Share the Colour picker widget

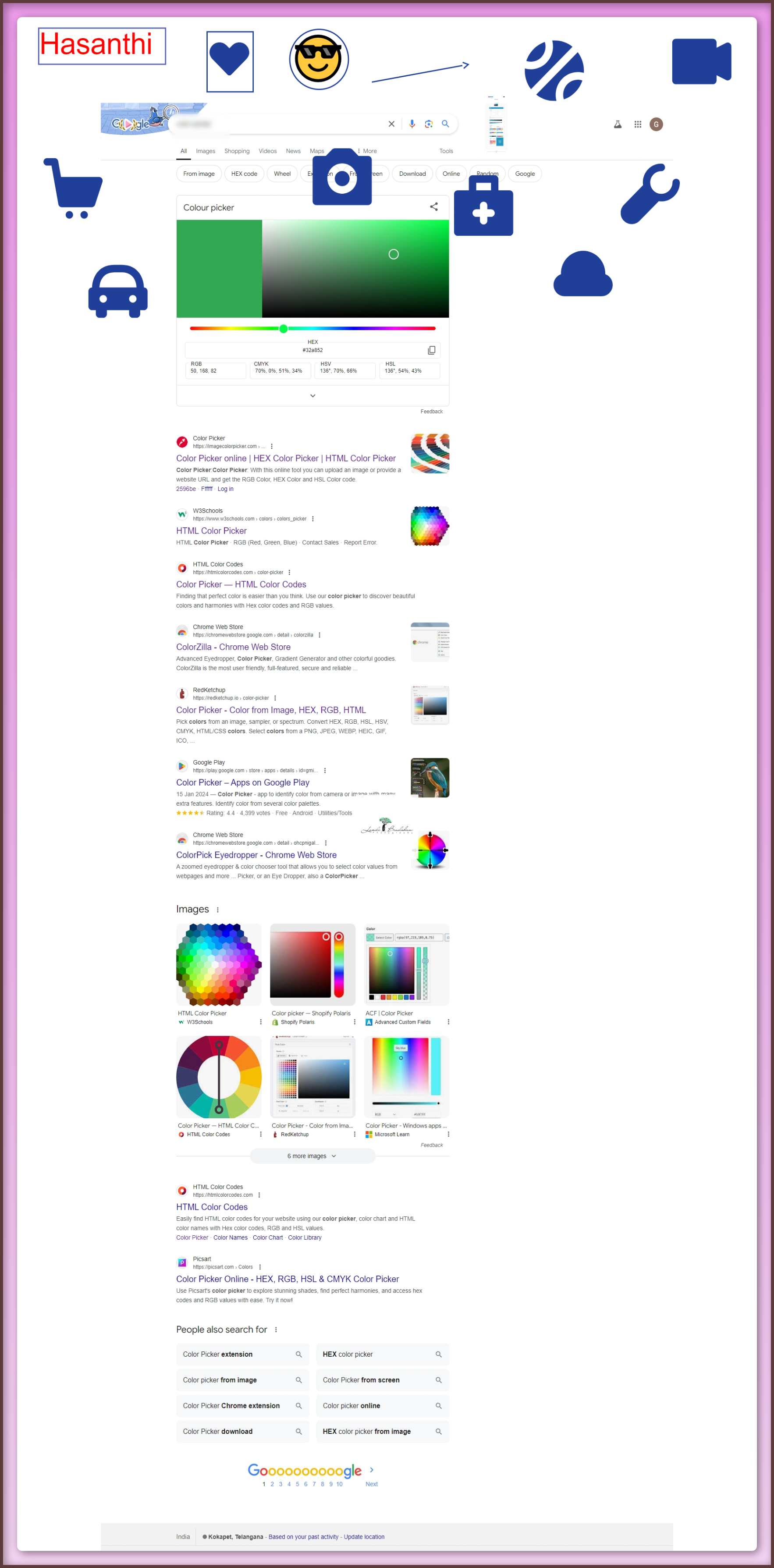[x=434, y=207]
